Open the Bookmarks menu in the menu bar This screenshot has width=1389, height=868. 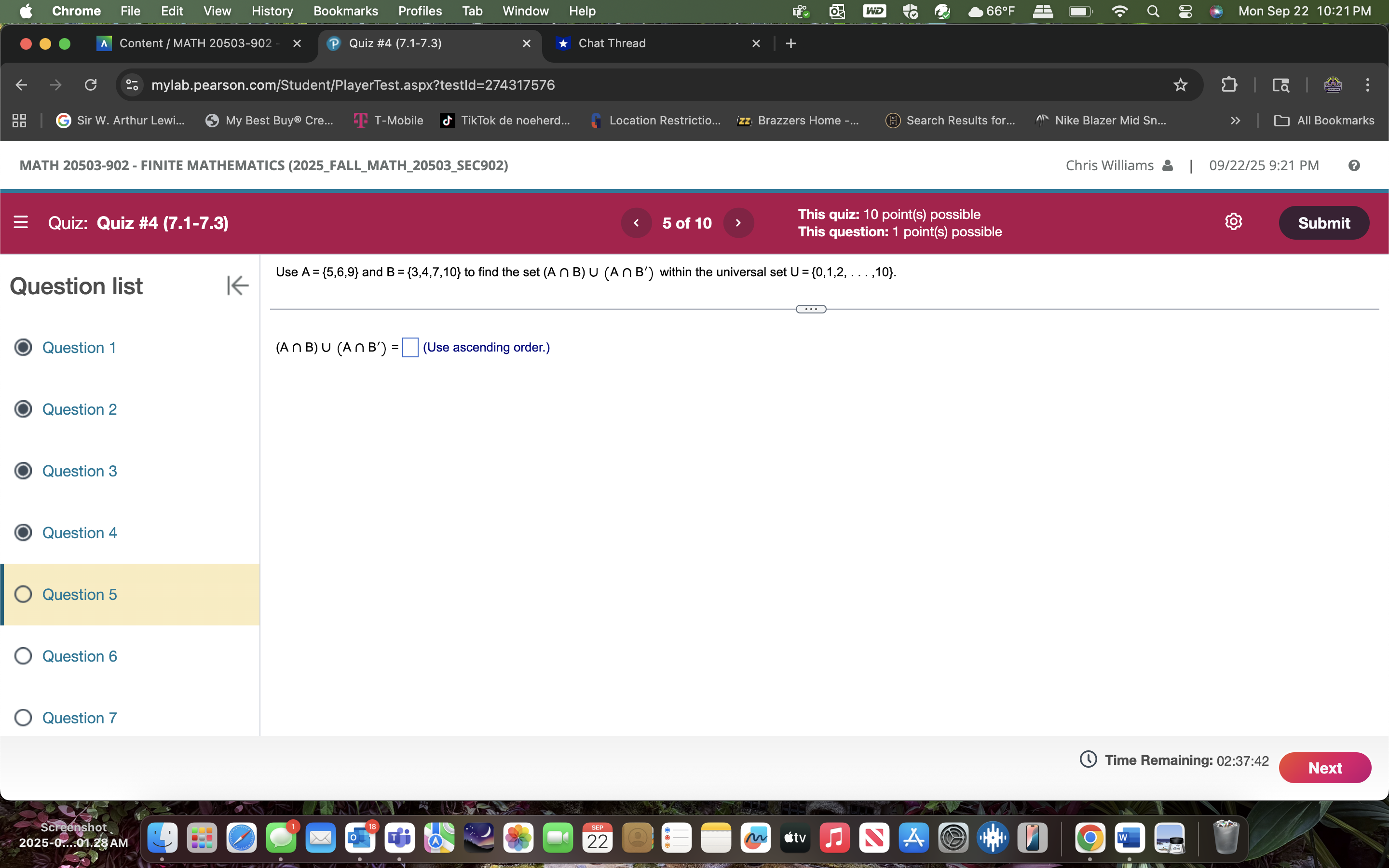[x=345, y=11]
